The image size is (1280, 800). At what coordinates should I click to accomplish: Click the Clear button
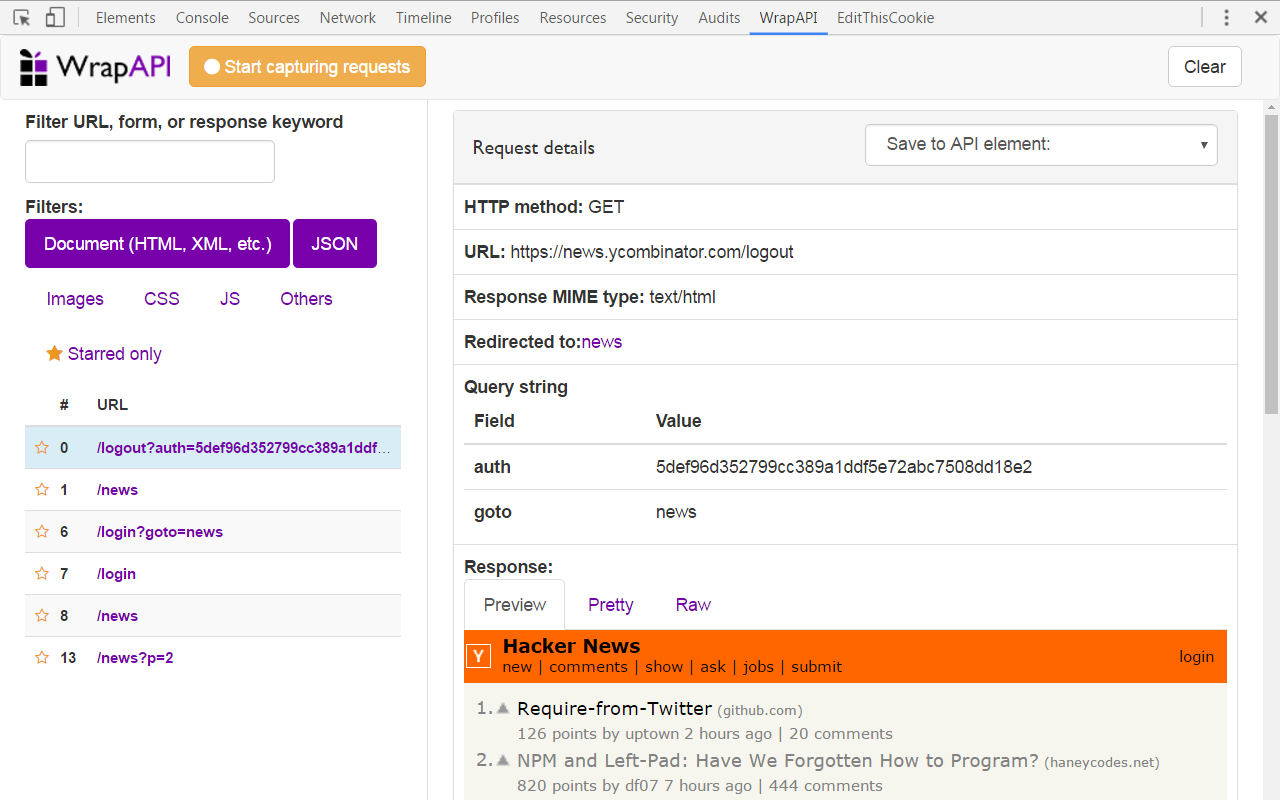pyautogui.click(x=1205, y=67)
